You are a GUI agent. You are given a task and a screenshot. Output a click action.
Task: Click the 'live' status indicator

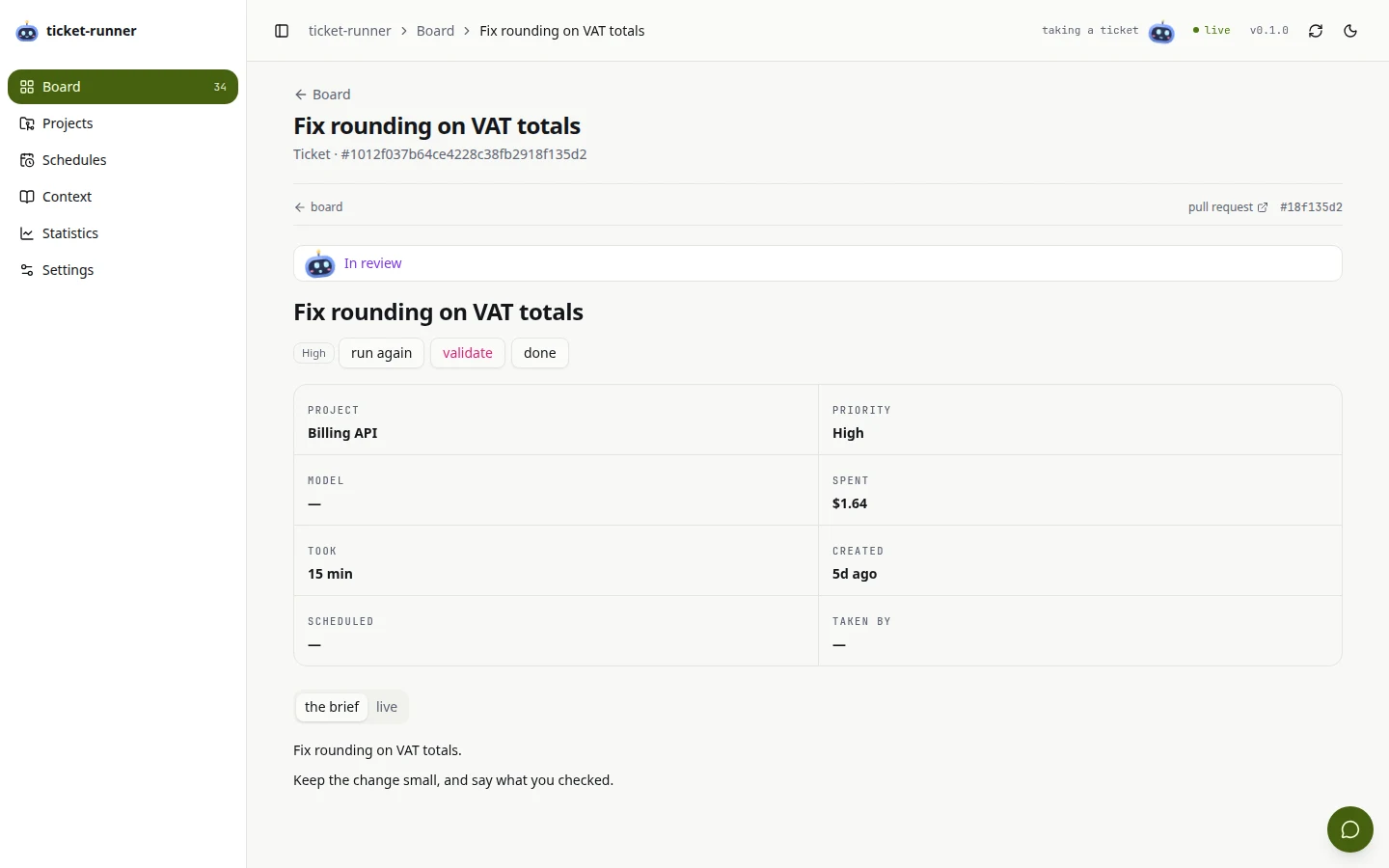coord(1212,31)
